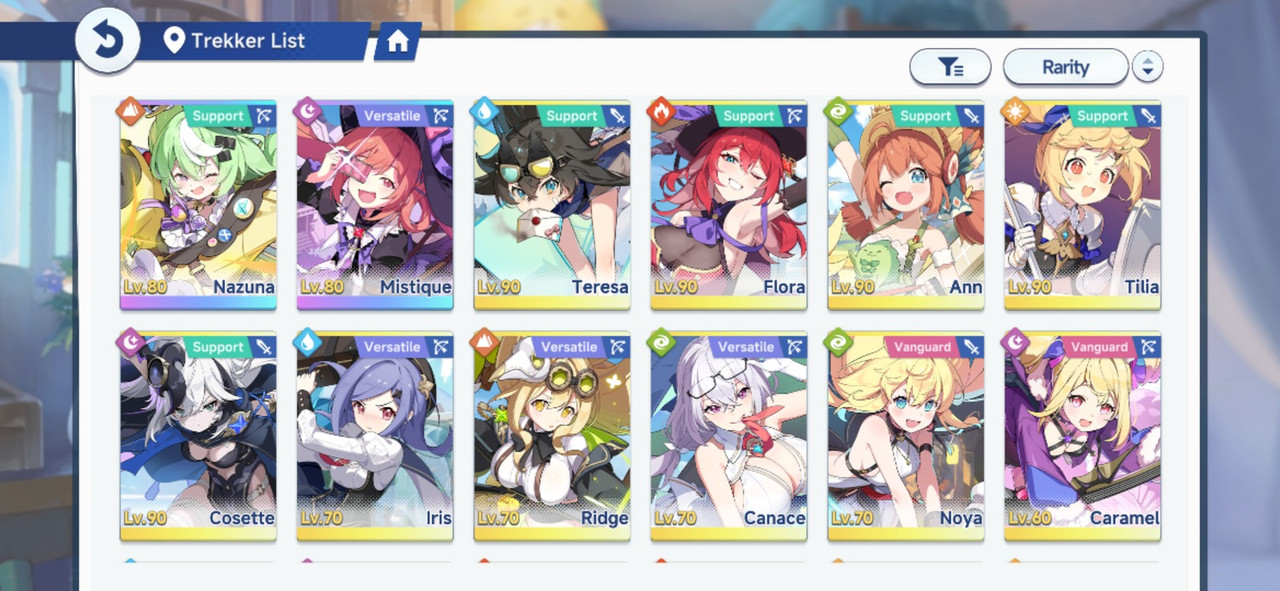Click the back arrow button
Image resolution: width=1280 pixels, height=591 pixels.
(x=107, y=42)
